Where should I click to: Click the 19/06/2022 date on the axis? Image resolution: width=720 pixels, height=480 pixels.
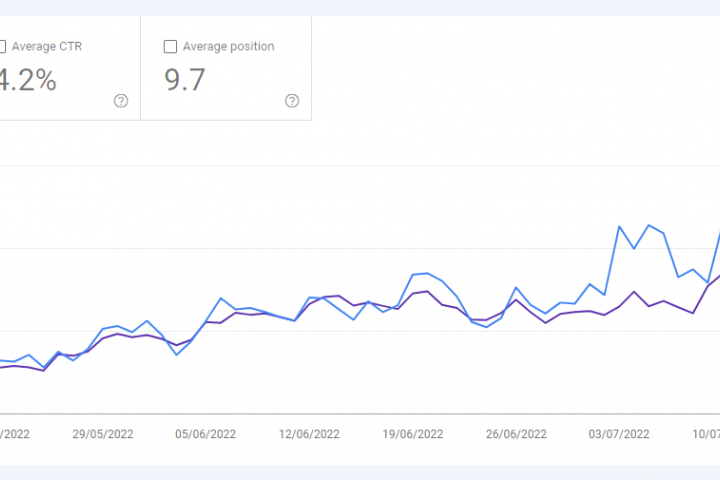tap(412, 434)
